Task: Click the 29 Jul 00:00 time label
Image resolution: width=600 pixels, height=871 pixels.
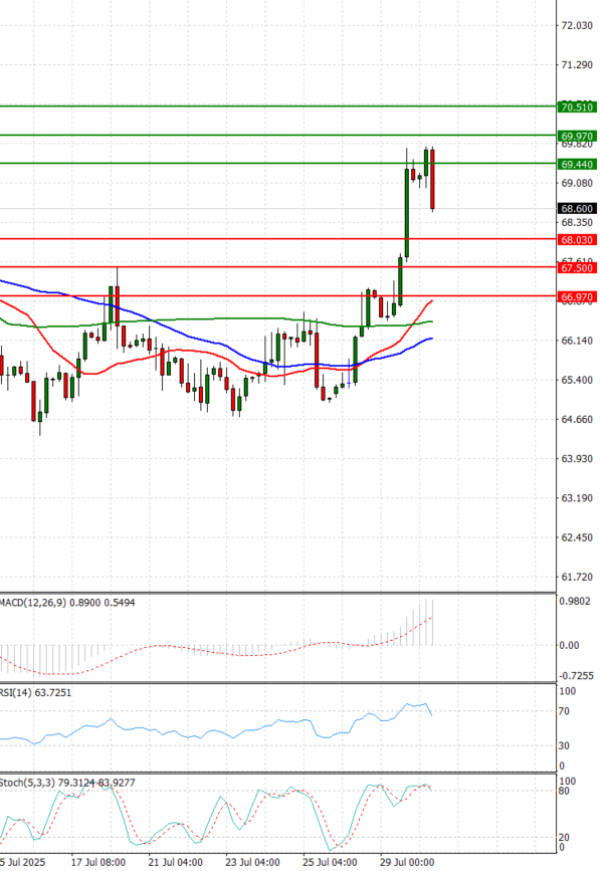Action: (407, 862)
